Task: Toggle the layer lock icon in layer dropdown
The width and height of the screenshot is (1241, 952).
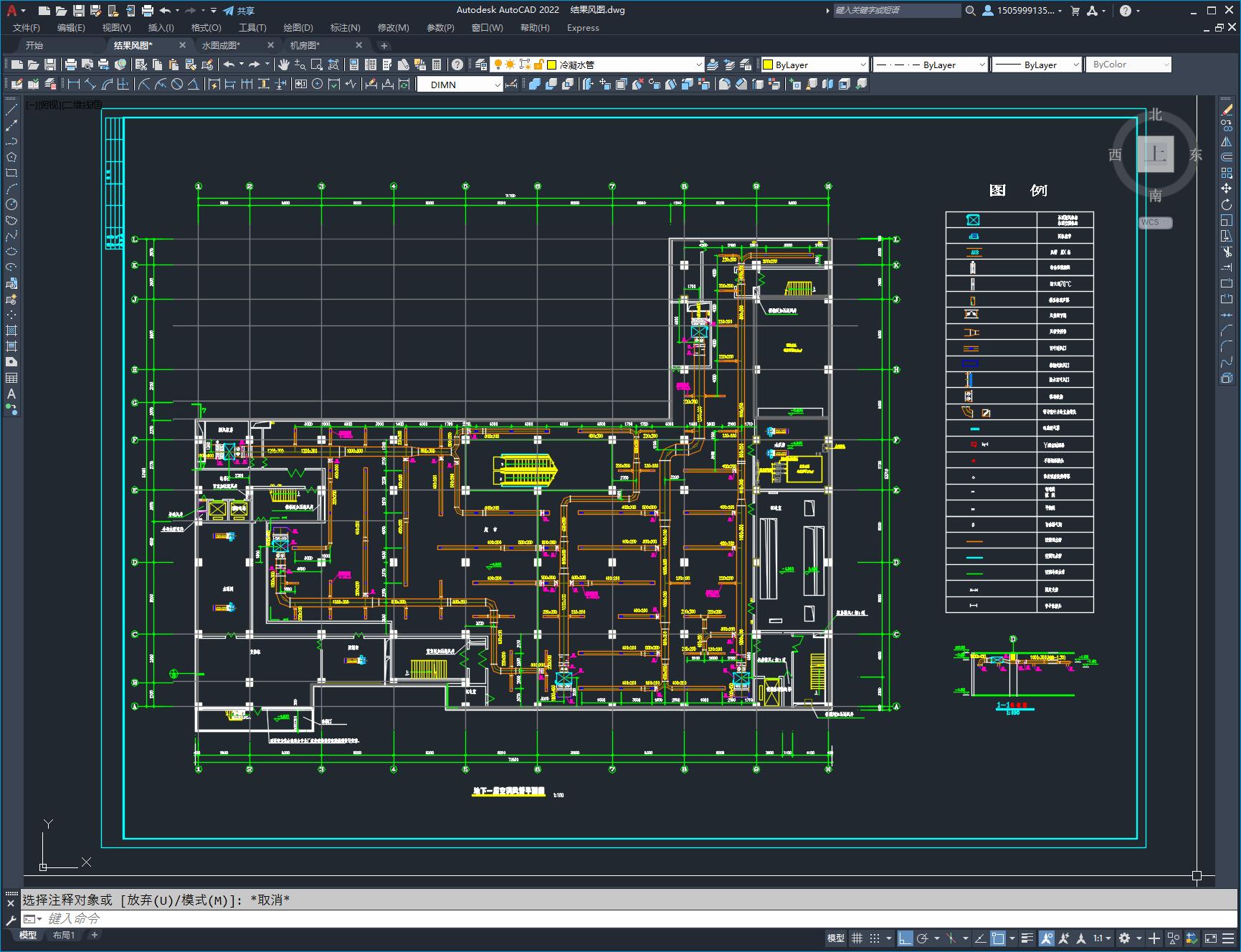Action: (x=538, y=65)
